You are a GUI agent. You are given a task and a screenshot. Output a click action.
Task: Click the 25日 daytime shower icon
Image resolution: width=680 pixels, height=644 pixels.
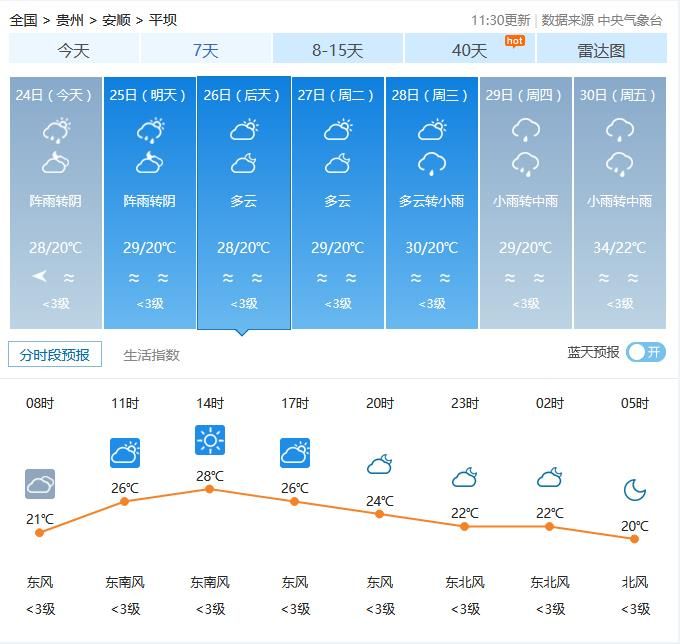pos(150,130)
